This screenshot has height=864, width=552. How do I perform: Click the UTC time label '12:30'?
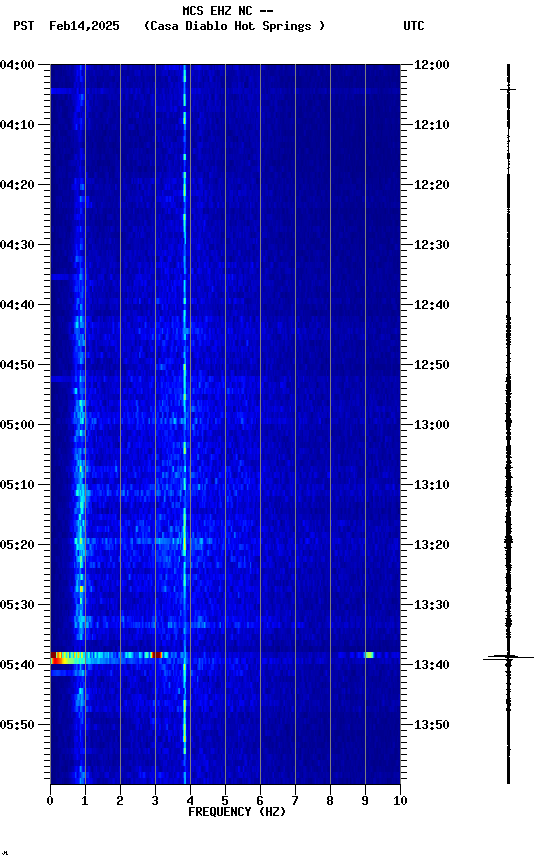pos(432,245)
